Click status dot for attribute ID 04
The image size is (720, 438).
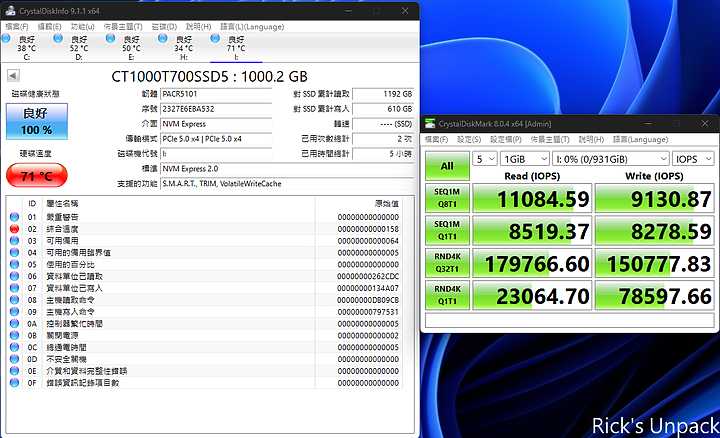tap(14, 253)
